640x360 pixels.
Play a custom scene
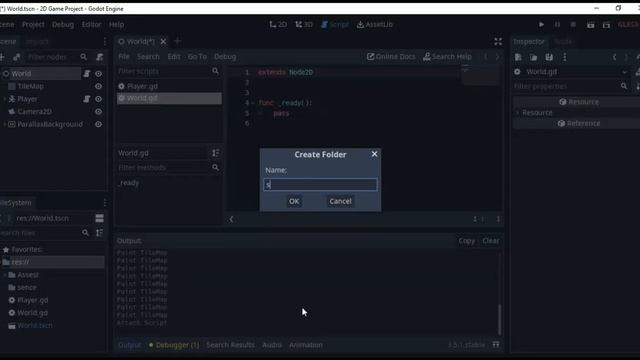[x=606, y=25]
